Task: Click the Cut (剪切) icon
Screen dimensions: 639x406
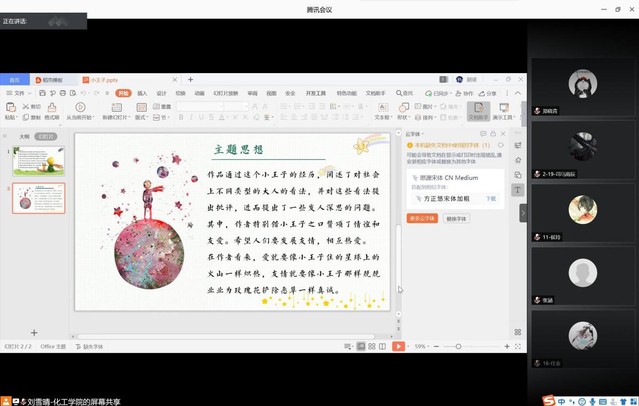Action: click(27, 106)
